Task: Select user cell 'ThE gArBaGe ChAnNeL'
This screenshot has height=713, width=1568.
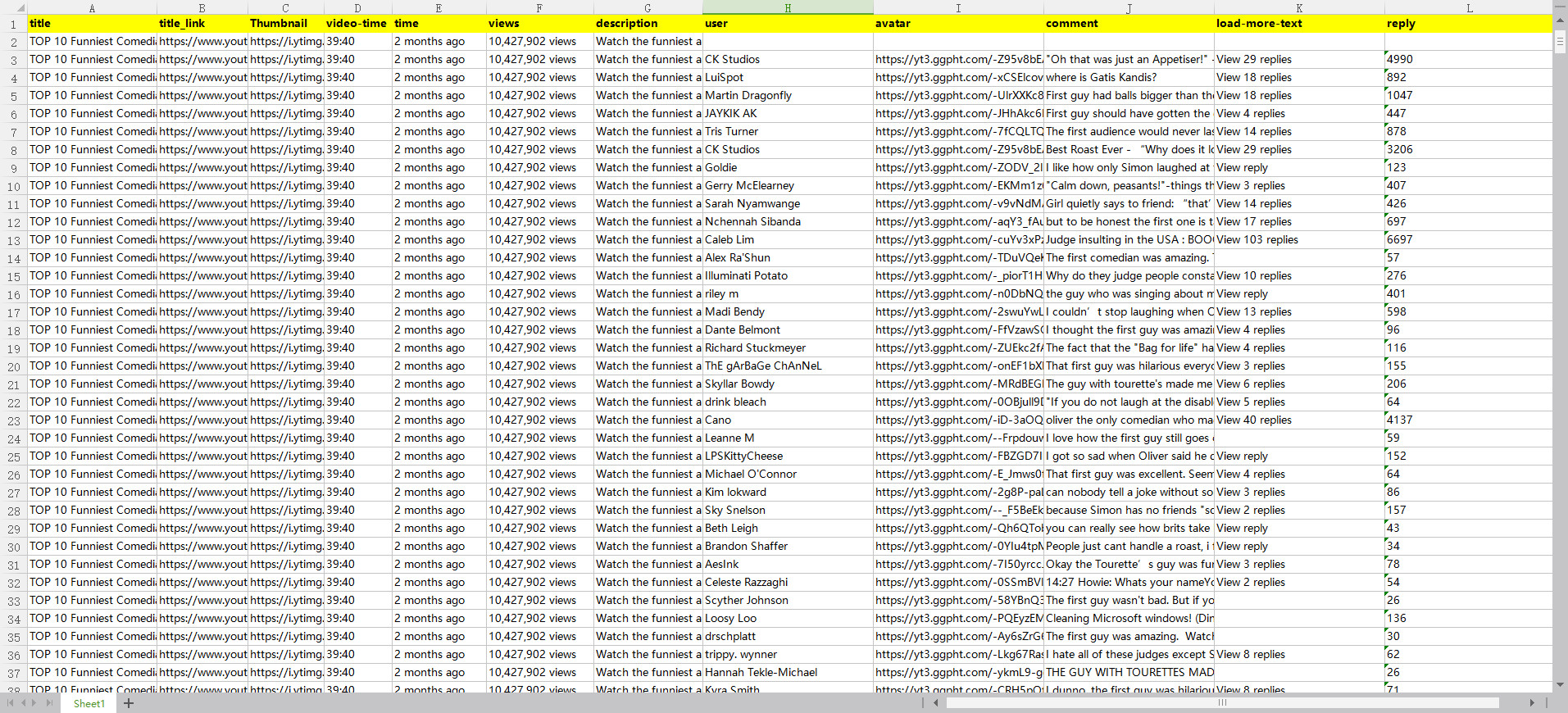Action: (788, 366)
